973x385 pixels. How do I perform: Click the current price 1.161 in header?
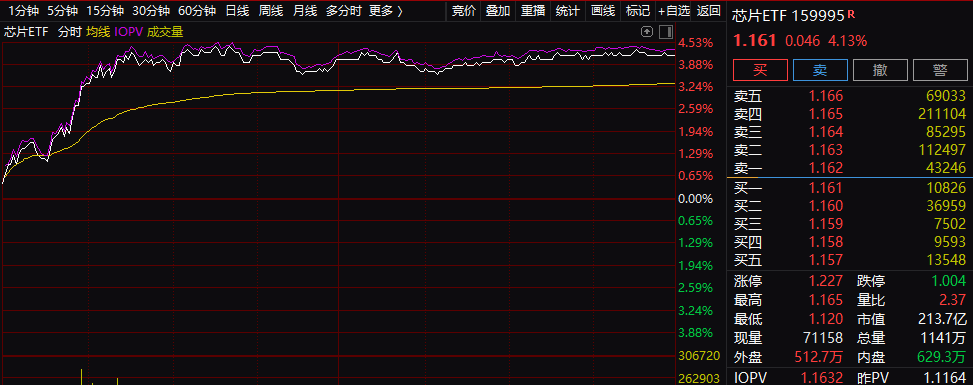(x=755, y=41)
